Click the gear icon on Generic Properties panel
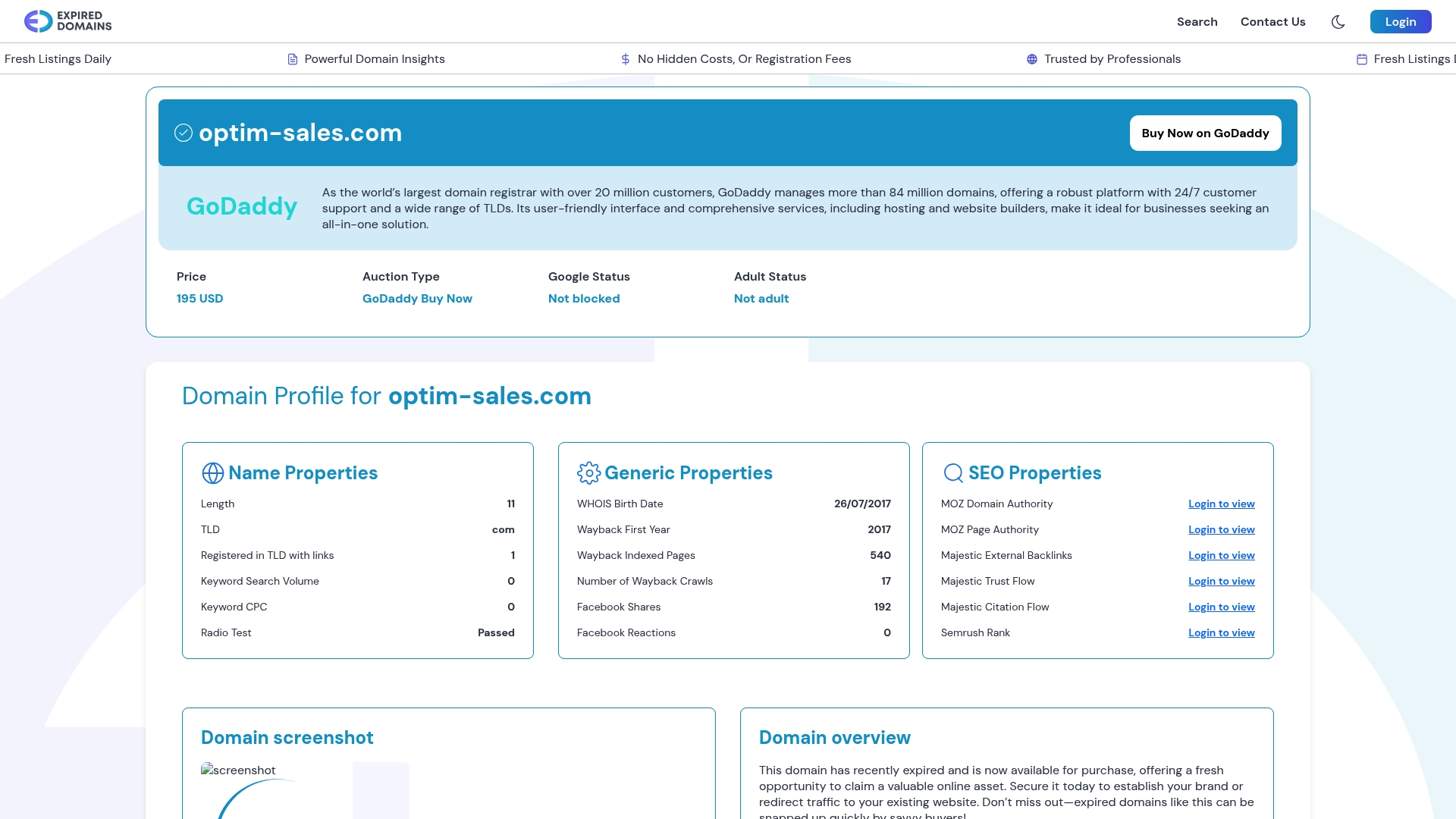Screen dimensions: 1456x819 [588, 472]
